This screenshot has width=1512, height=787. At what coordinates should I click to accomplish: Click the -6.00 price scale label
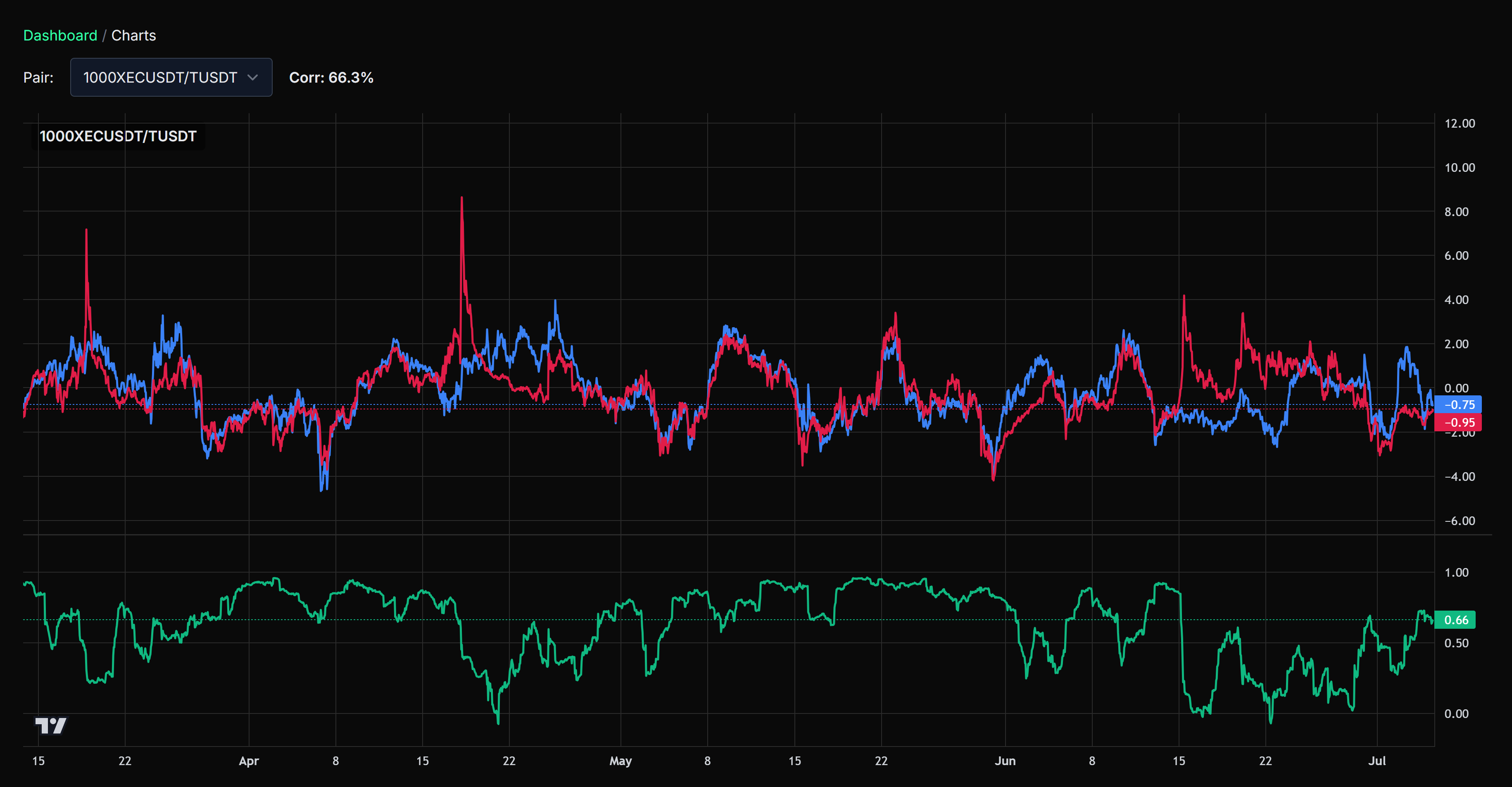click(x=1459, y=521)
